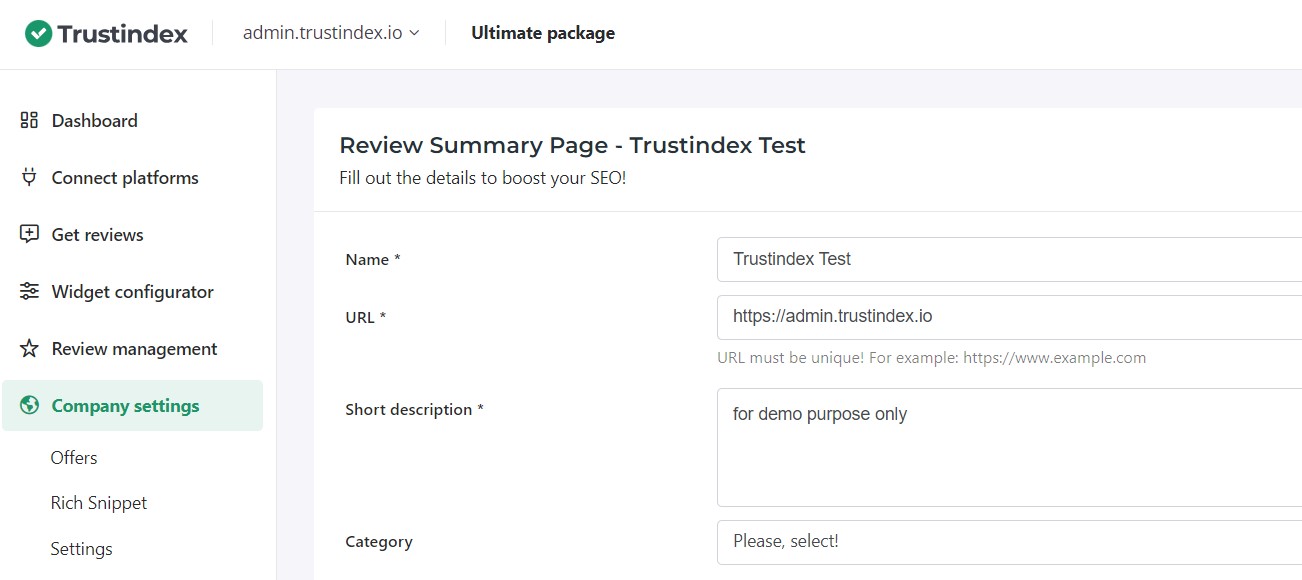Open the Get reviews menu

pyautogui.click(x=97, y=234)
